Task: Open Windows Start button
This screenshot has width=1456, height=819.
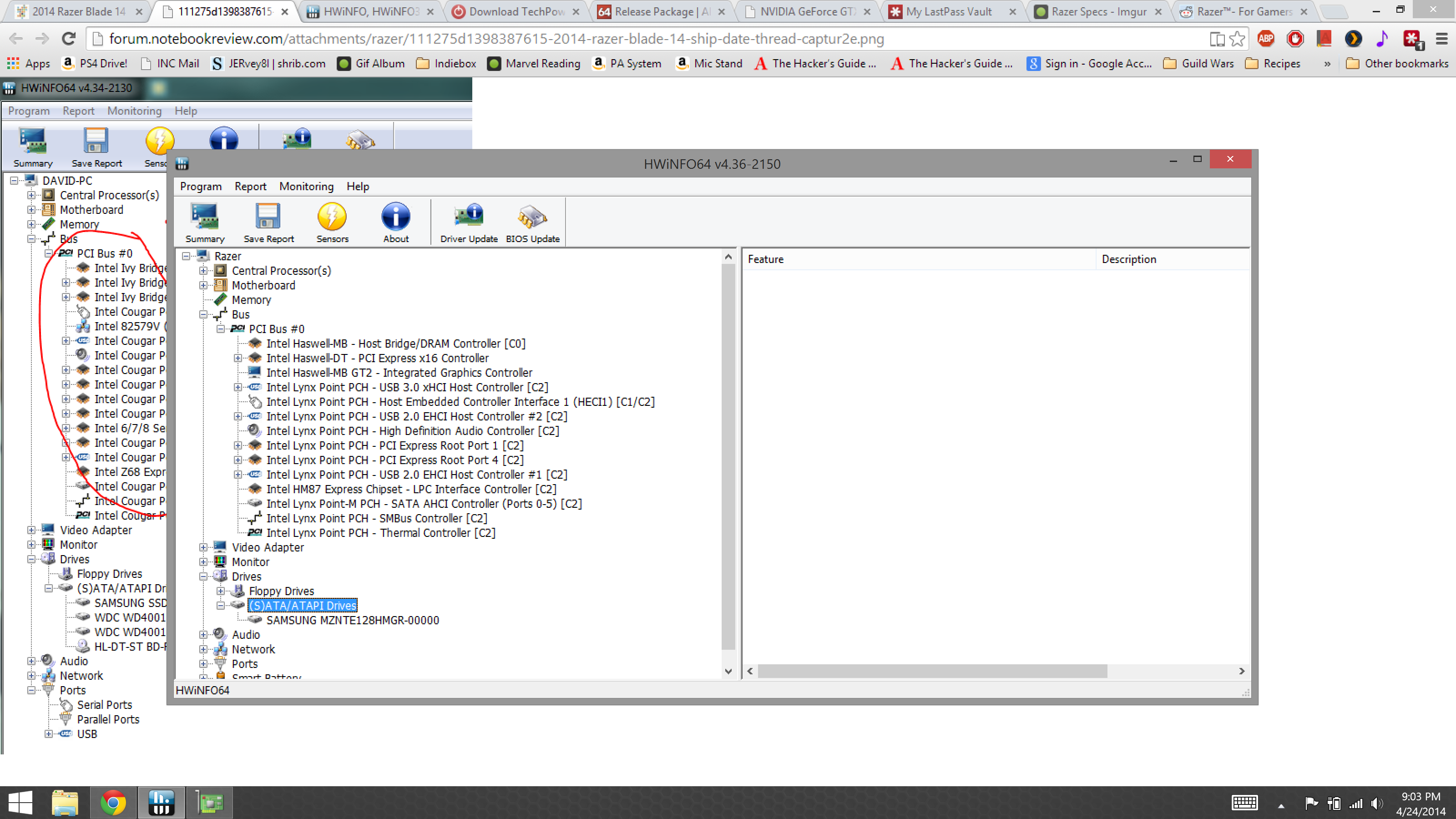Action: point(20,803)
